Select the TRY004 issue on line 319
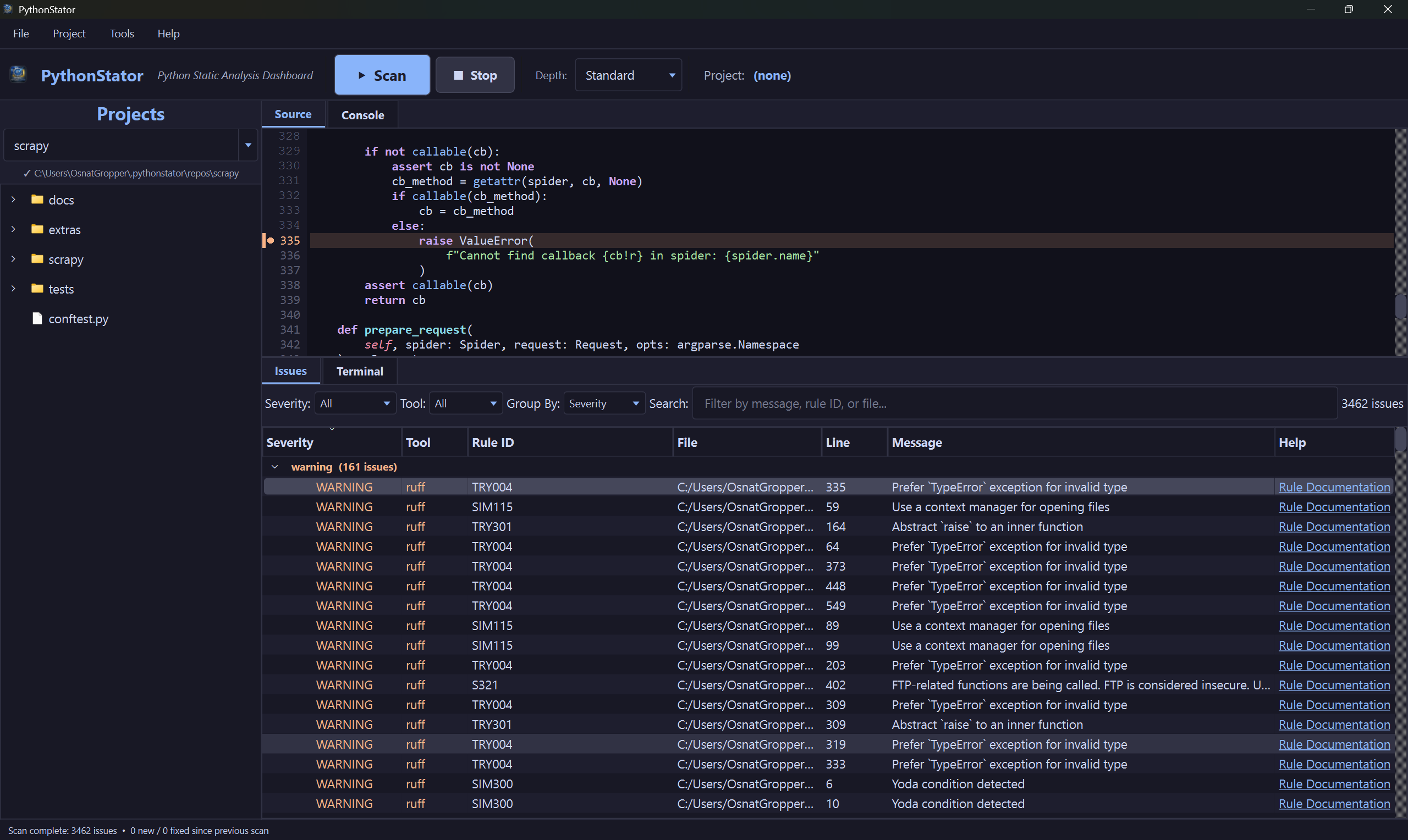The height and width of the screenshot is (840, 1408). (828, 744)
